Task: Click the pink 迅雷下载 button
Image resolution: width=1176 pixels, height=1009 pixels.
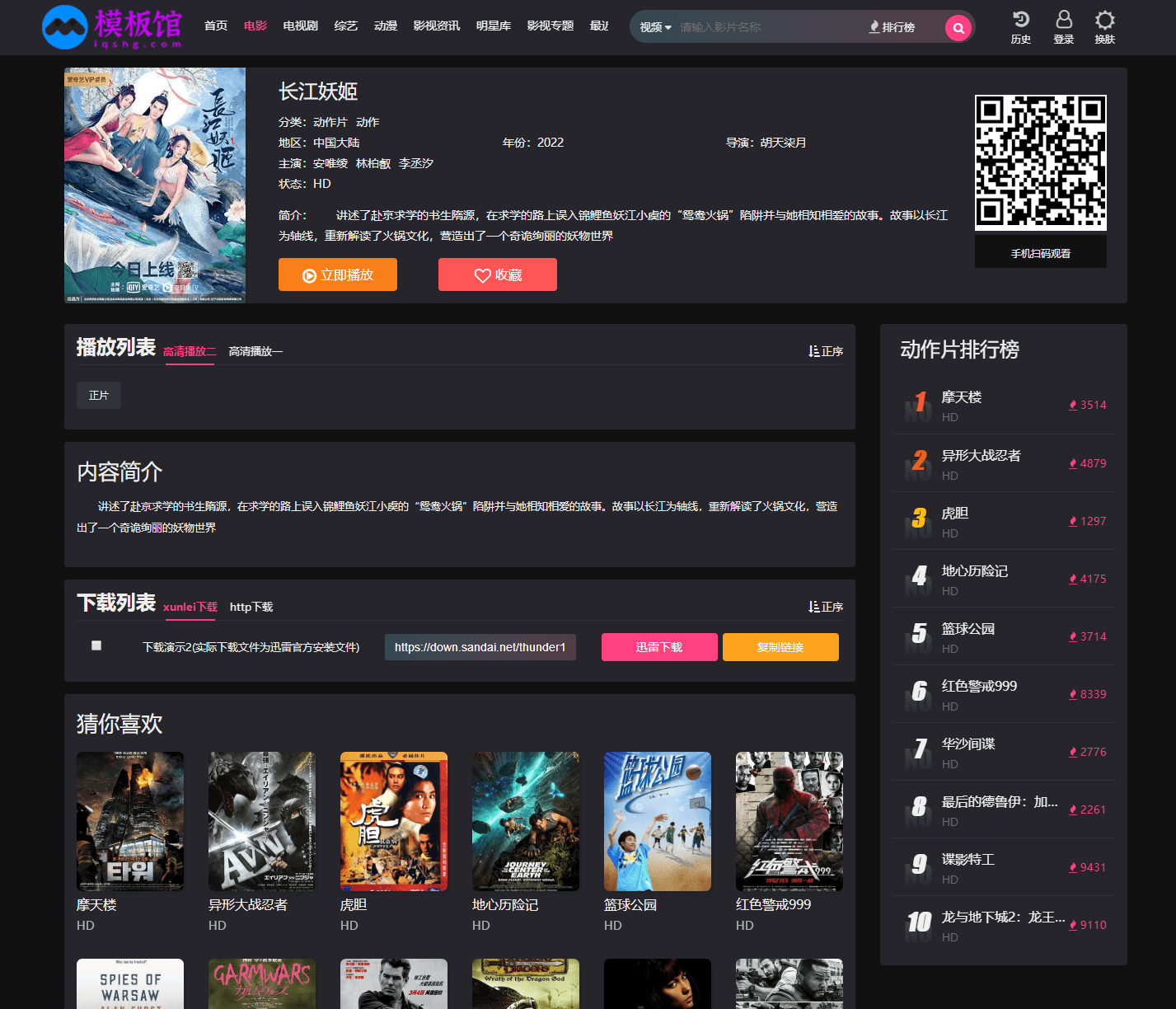Action: (x=658, y=647)
